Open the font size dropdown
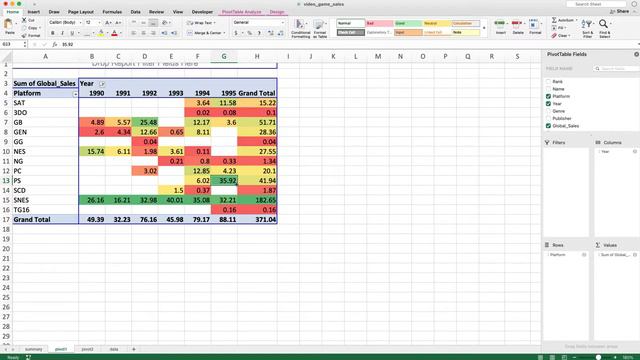This screenshot has height=360, width=640. [x=99, y=23]
